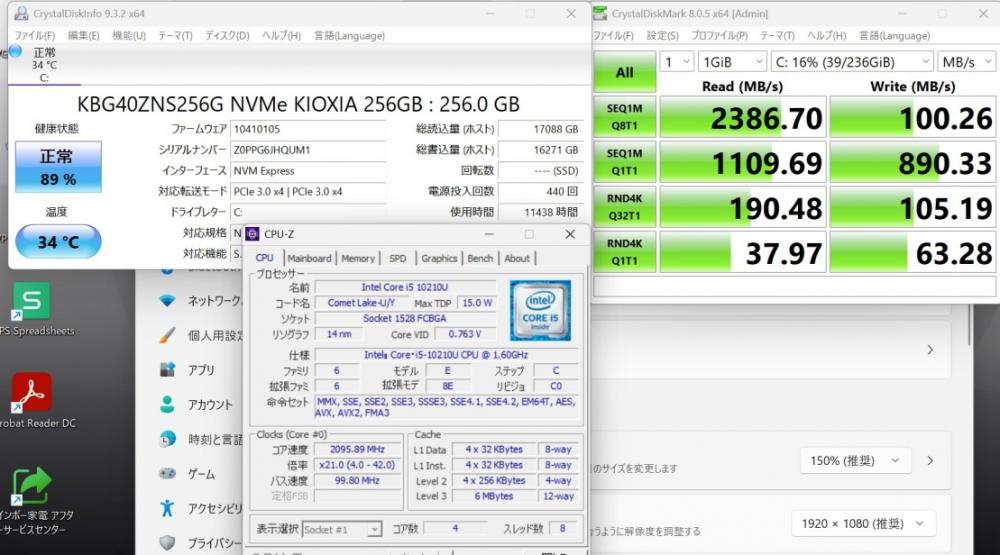The image size is (1000, 555).
Task: Click the green All button in CrystalDiskMark
Action: point(624,72)
